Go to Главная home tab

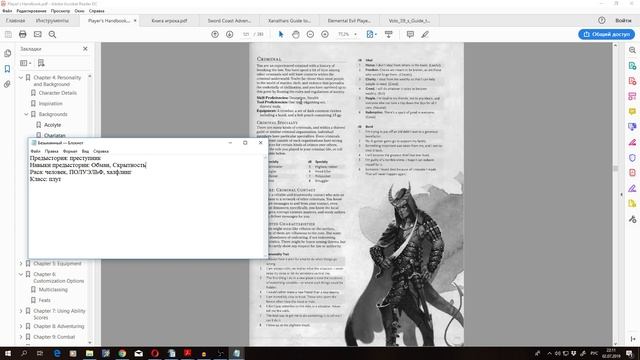click(16, 20)
